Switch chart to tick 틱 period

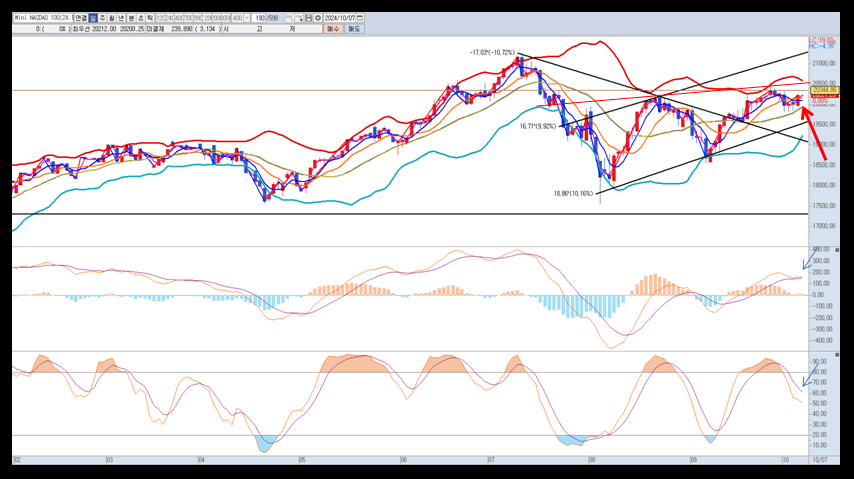click(150, 18)
